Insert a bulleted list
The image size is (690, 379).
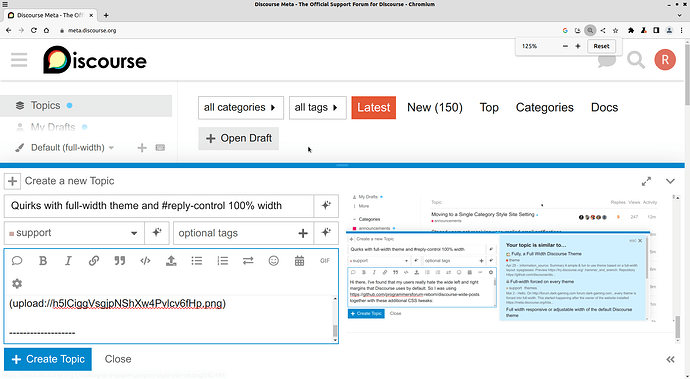coord(197,261)
